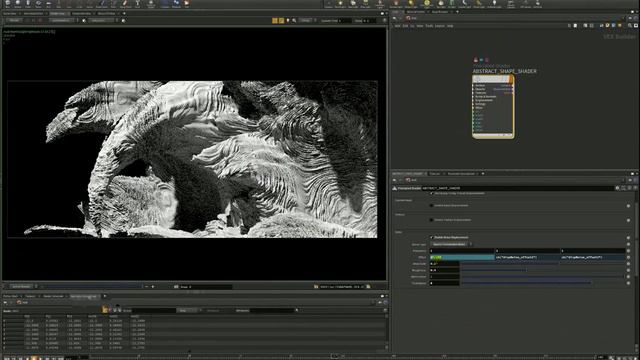This screenshot has height=360, width=640.
Task: Click the Attributes filter field
Action: 272,310
